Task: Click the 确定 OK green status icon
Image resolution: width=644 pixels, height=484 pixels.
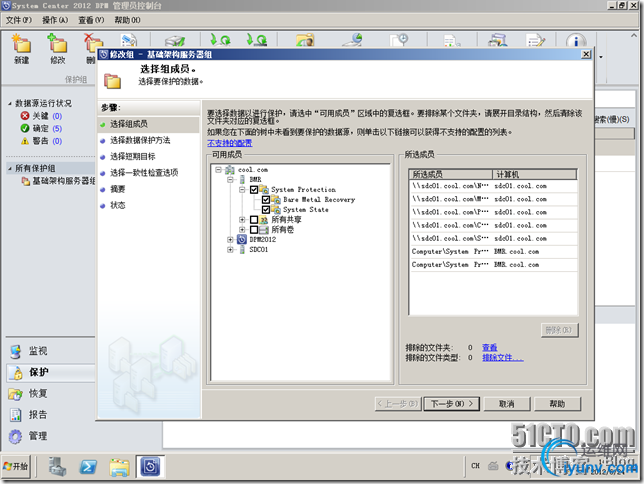Action: [x=25, y=129]
